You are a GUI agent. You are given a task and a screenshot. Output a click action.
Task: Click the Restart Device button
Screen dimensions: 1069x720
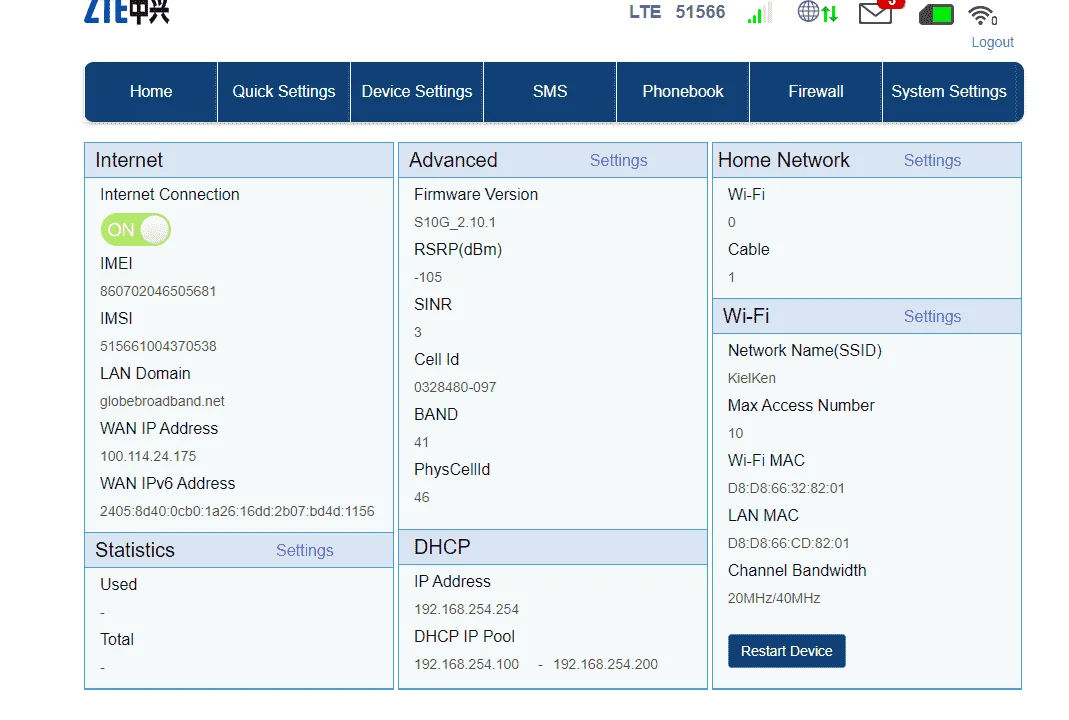[787, 651]
